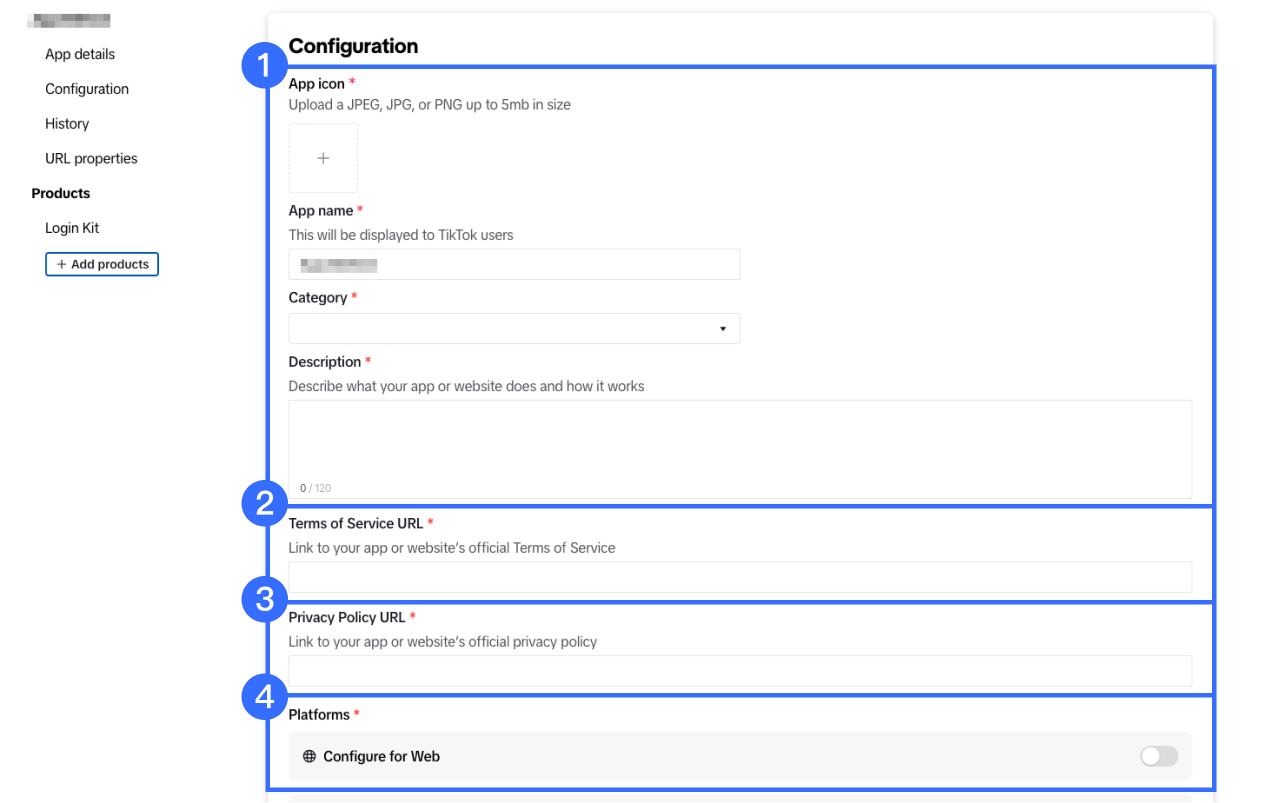Click the numbered badge 1 marker
The image size is (1275, 803).
(264, 69)
